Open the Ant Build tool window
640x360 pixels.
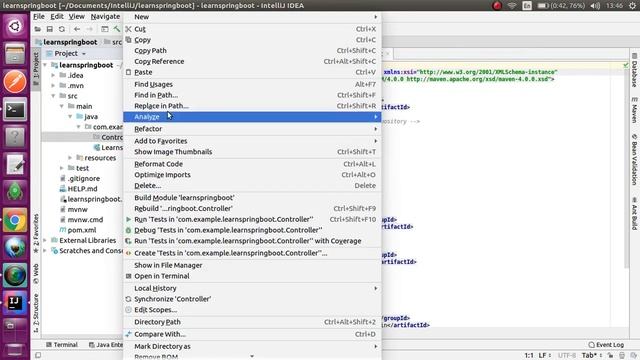pos(634,214)
